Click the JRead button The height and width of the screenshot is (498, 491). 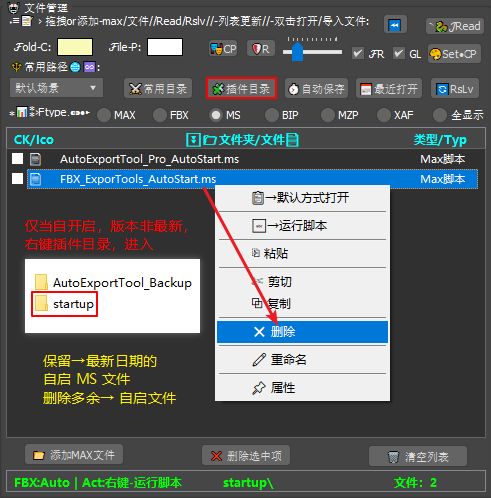[x=455, y=26]
